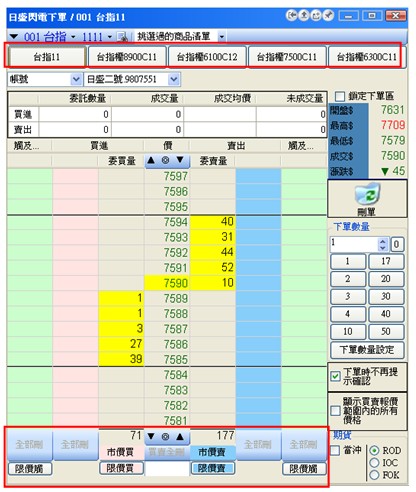The width and height of the screenshot is (416, 492).
Task: Click the highlighted price 7590
Action: [167, 283]
